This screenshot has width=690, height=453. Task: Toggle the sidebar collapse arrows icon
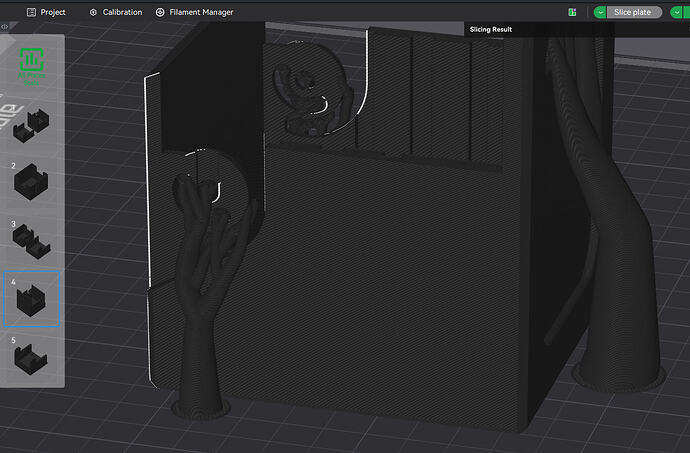click(x=4, y=26)
